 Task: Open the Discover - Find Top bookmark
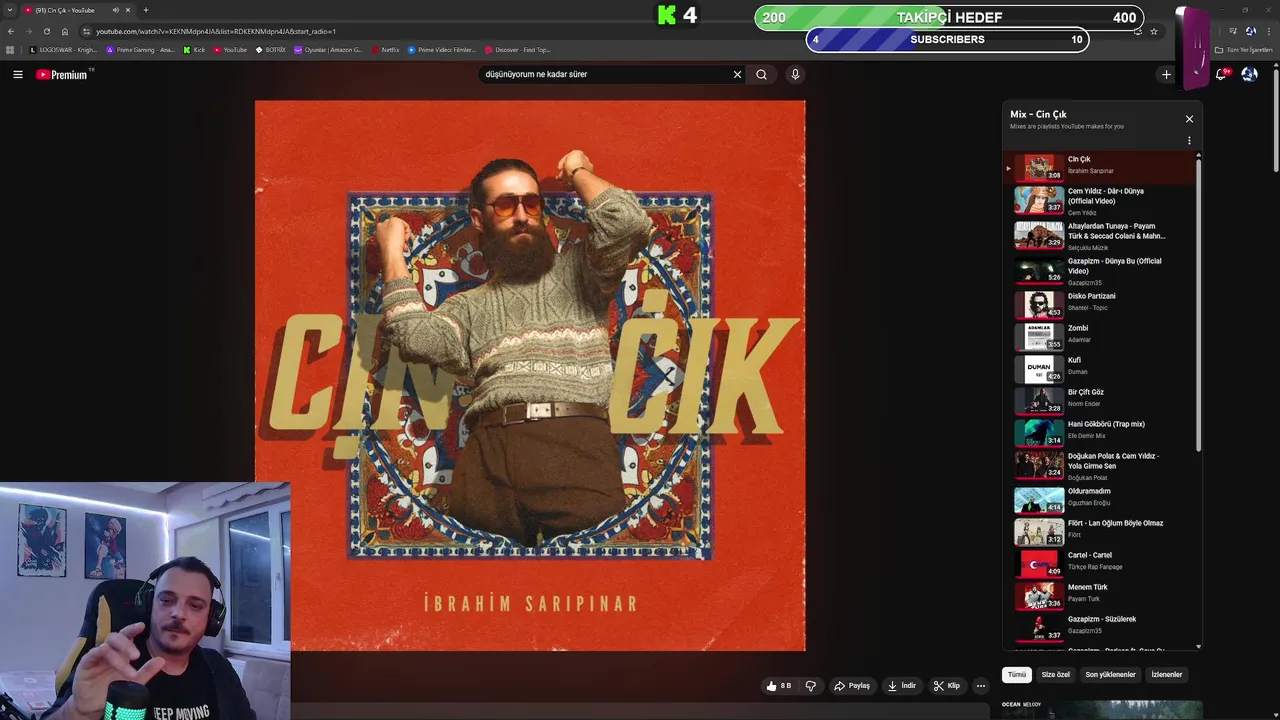518,50
